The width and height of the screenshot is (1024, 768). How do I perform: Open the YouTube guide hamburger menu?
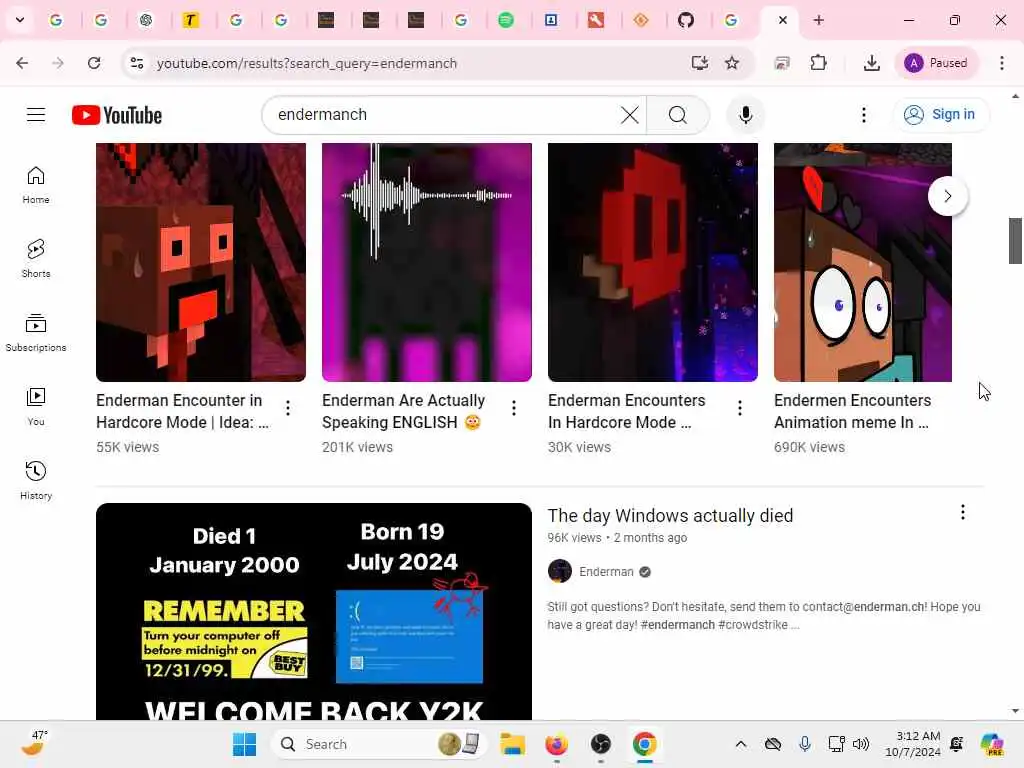tap(36, 115)
